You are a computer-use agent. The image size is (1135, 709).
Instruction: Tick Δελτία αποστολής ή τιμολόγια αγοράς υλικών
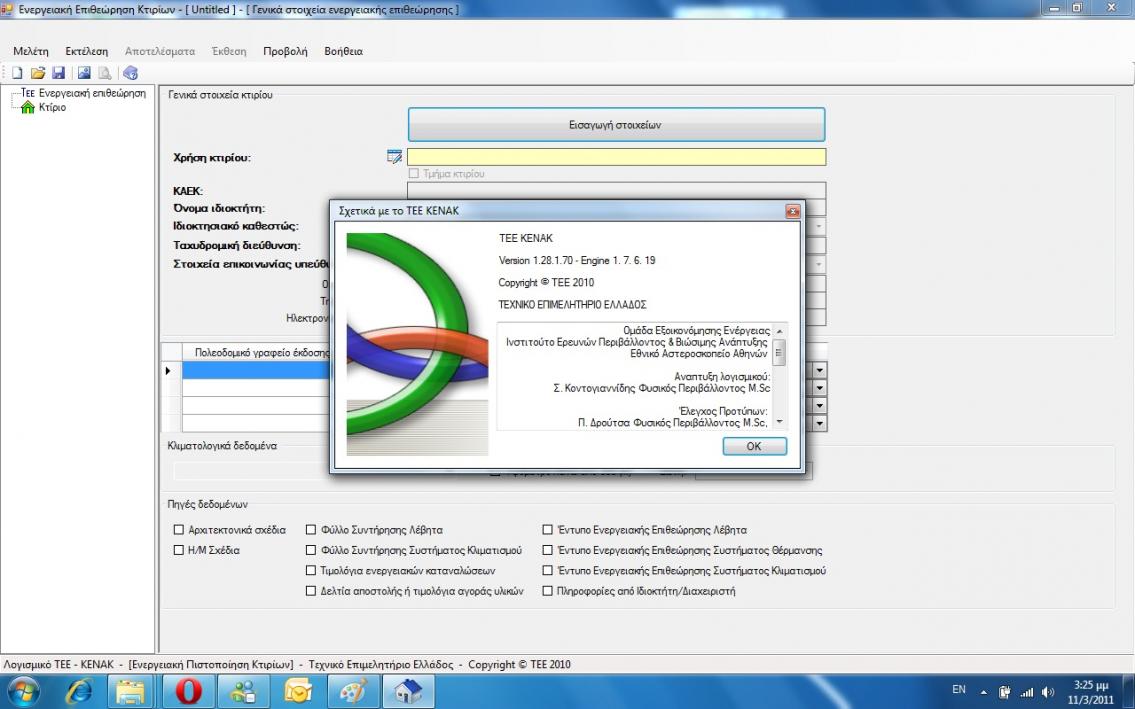(311, 590)
